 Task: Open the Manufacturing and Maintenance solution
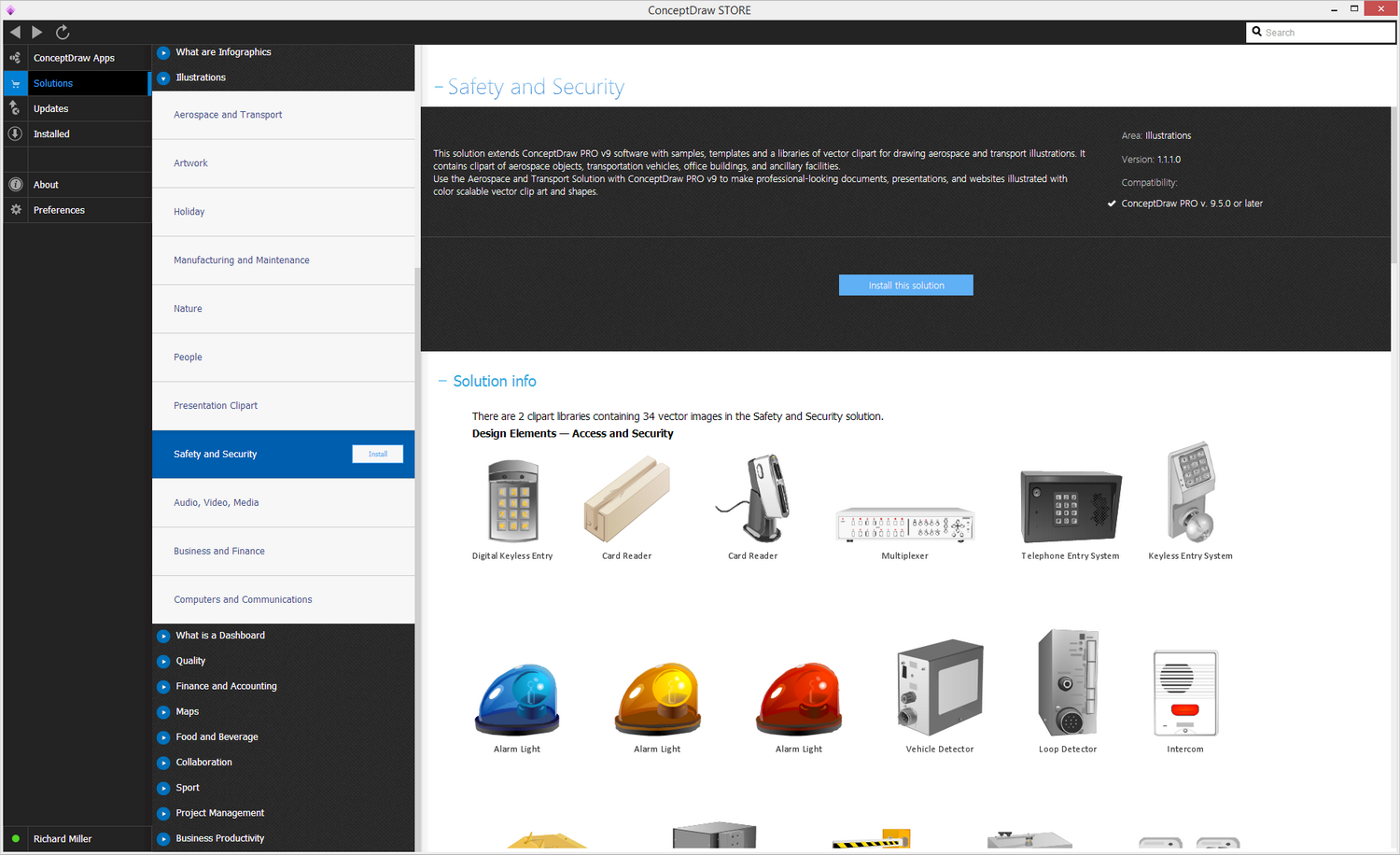tap(284, 260)
